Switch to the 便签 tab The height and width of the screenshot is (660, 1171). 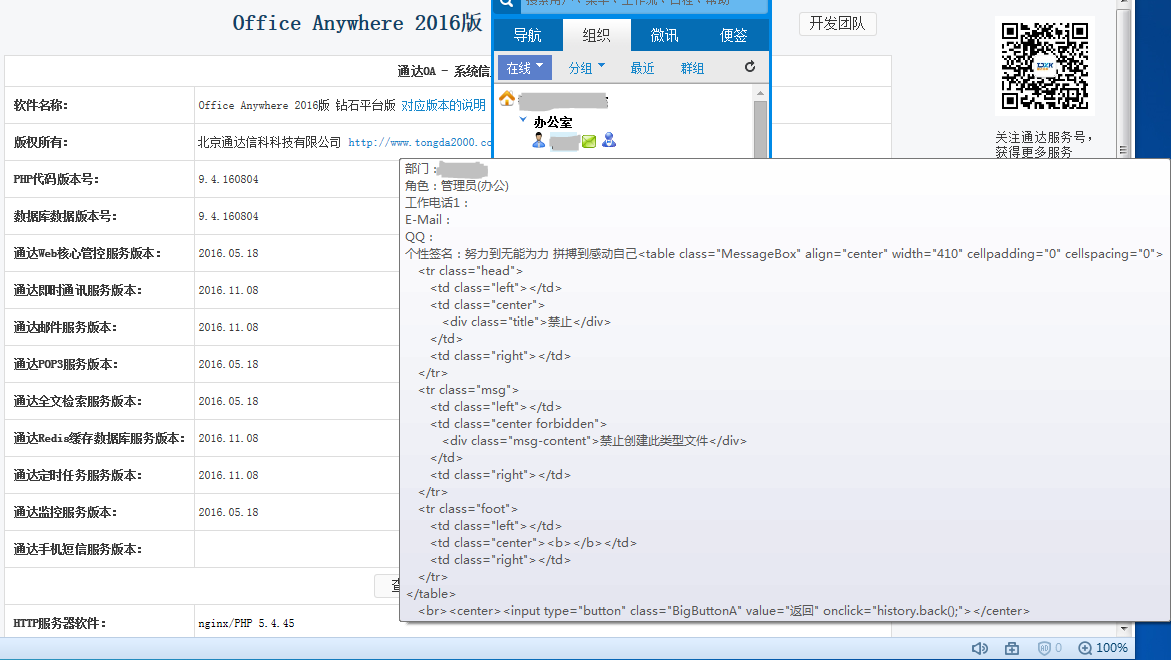pos(733,35)
